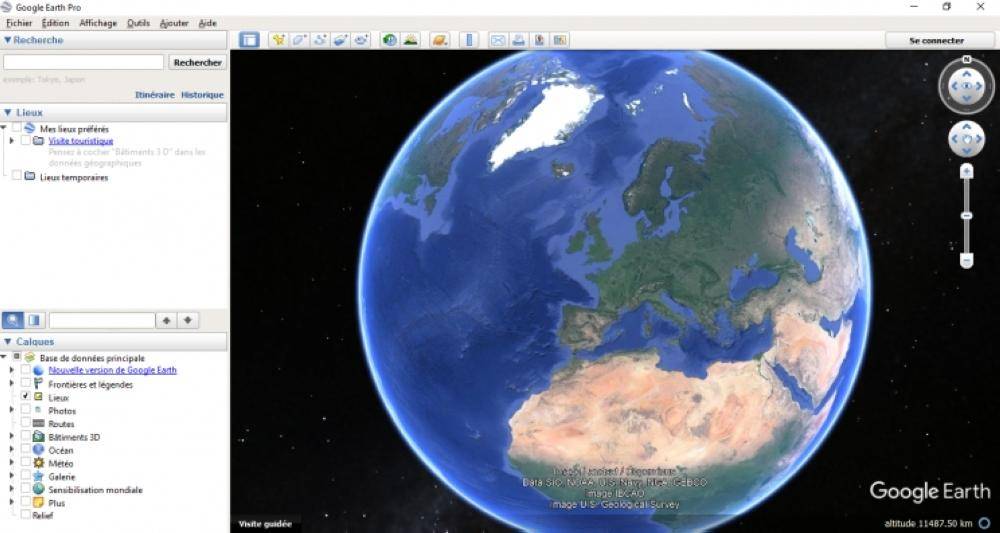1000x533 pixels.
Task: Click the sunlight landscape icon in toolbar
Action: click(410, 40)
